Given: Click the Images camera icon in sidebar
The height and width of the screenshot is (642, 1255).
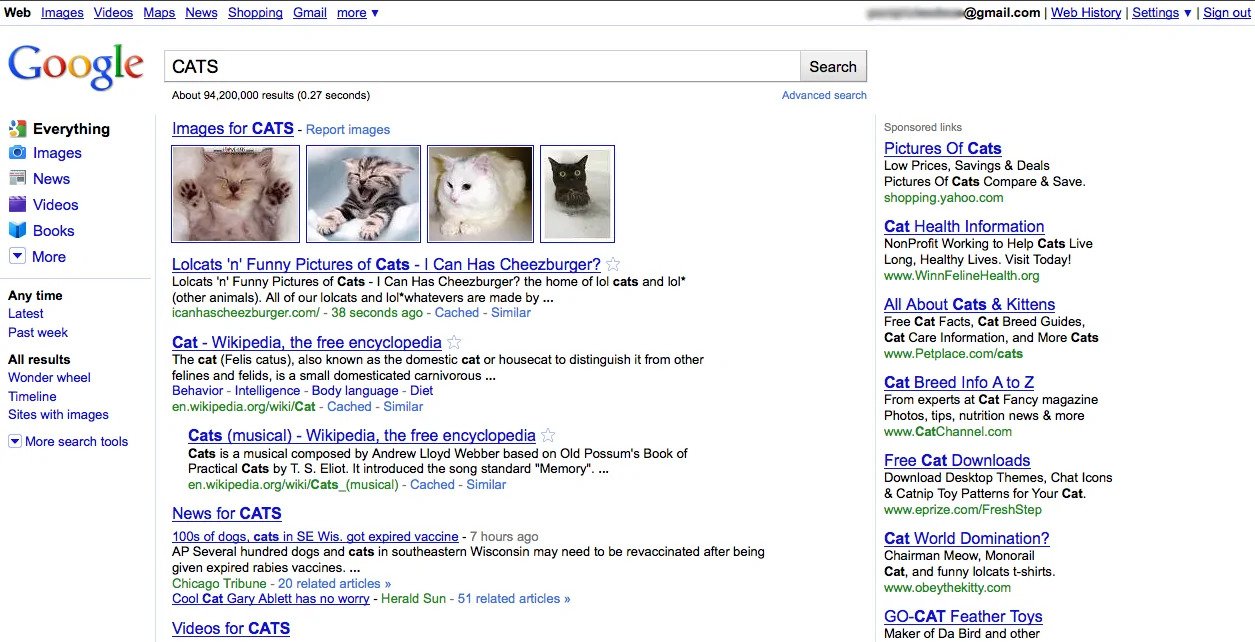Looking at the screenshot, I should tap(17, 153).
